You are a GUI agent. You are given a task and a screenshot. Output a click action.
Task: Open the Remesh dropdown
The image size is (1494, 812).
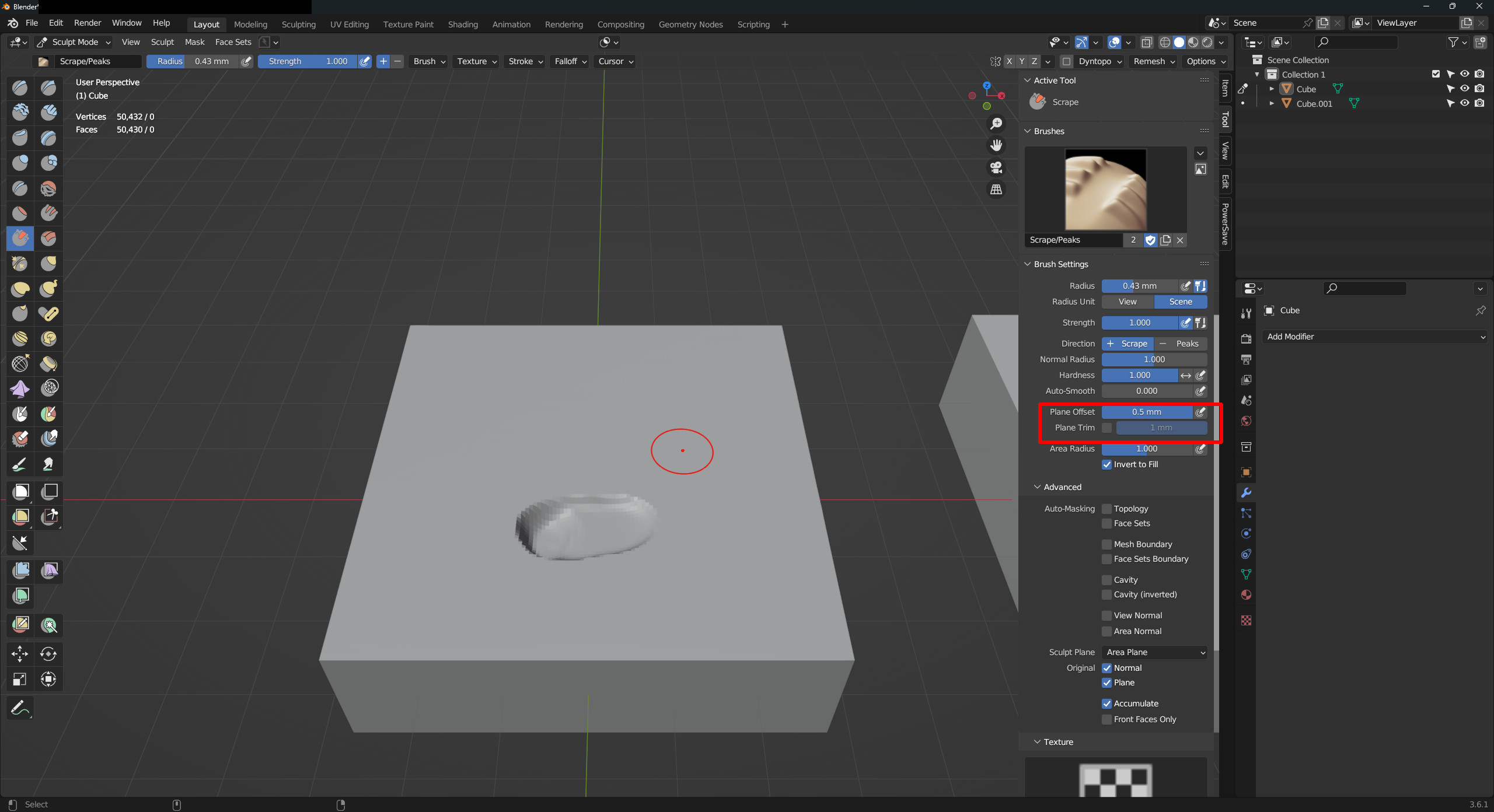point(1154,61)
